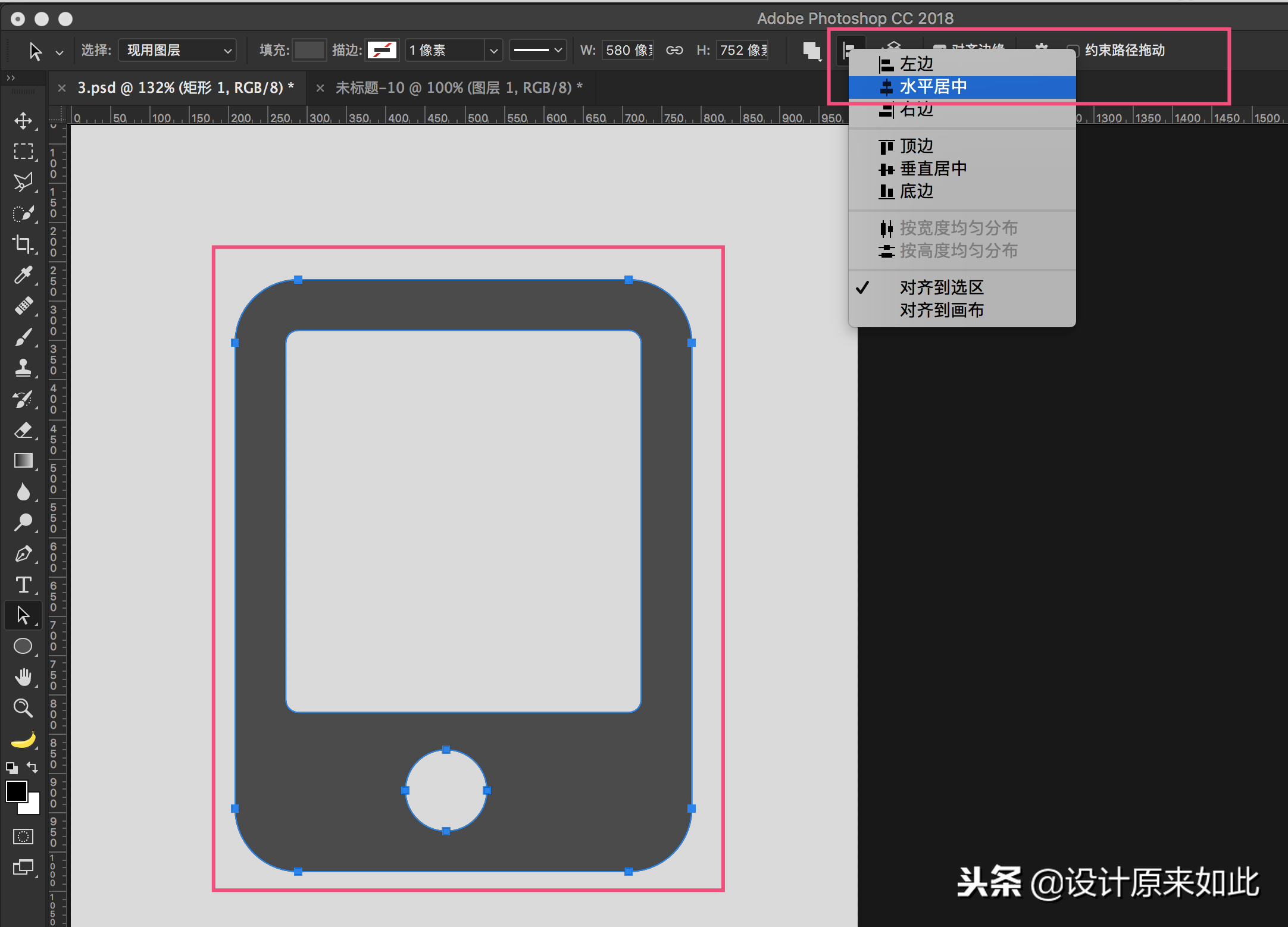Click 对齐到画布 option
Viewport: 1288px width, 927px height.
[942, 310]
